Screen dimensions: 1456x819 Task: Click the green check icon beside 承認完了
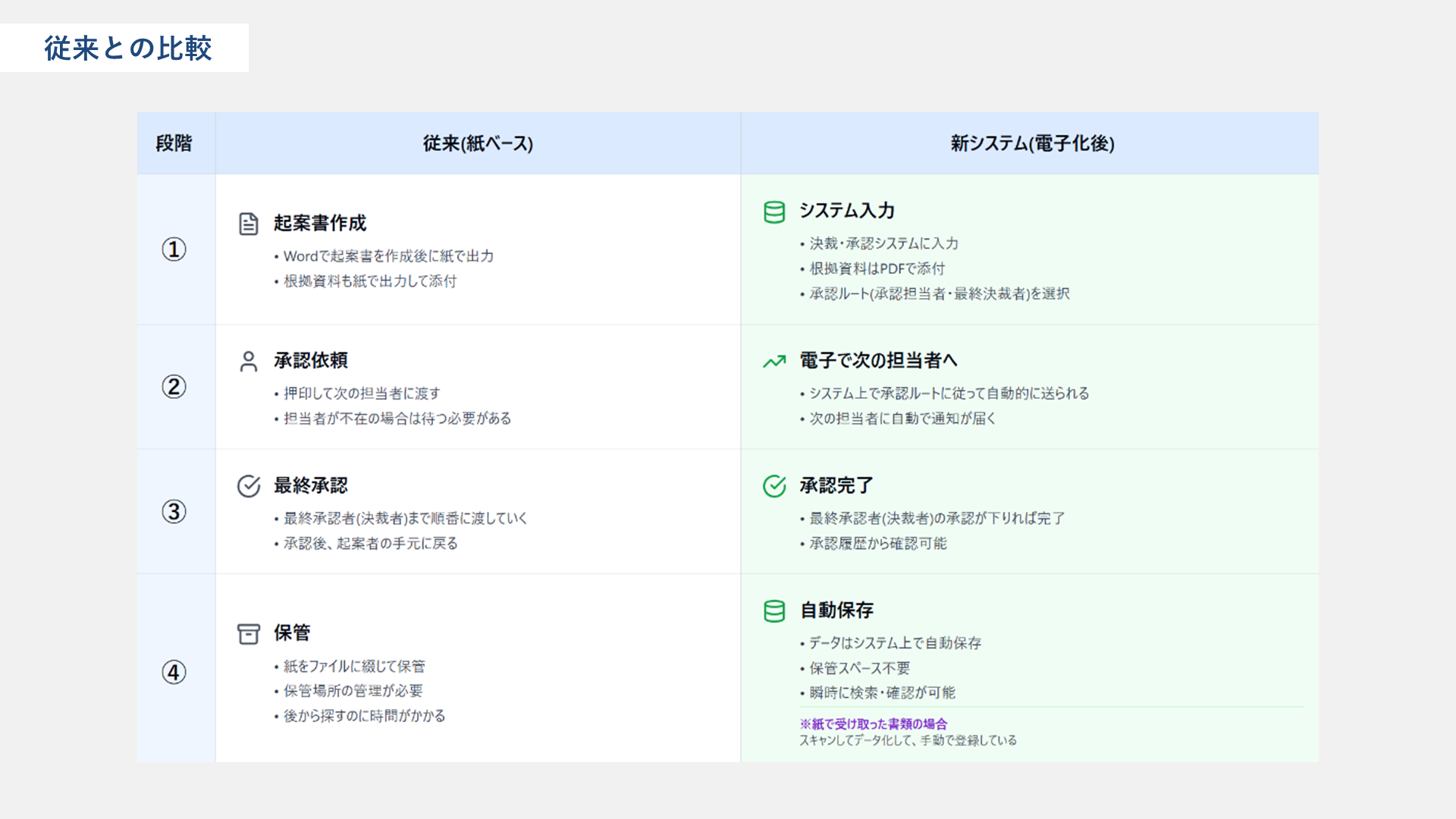click(x=774, y=486)
